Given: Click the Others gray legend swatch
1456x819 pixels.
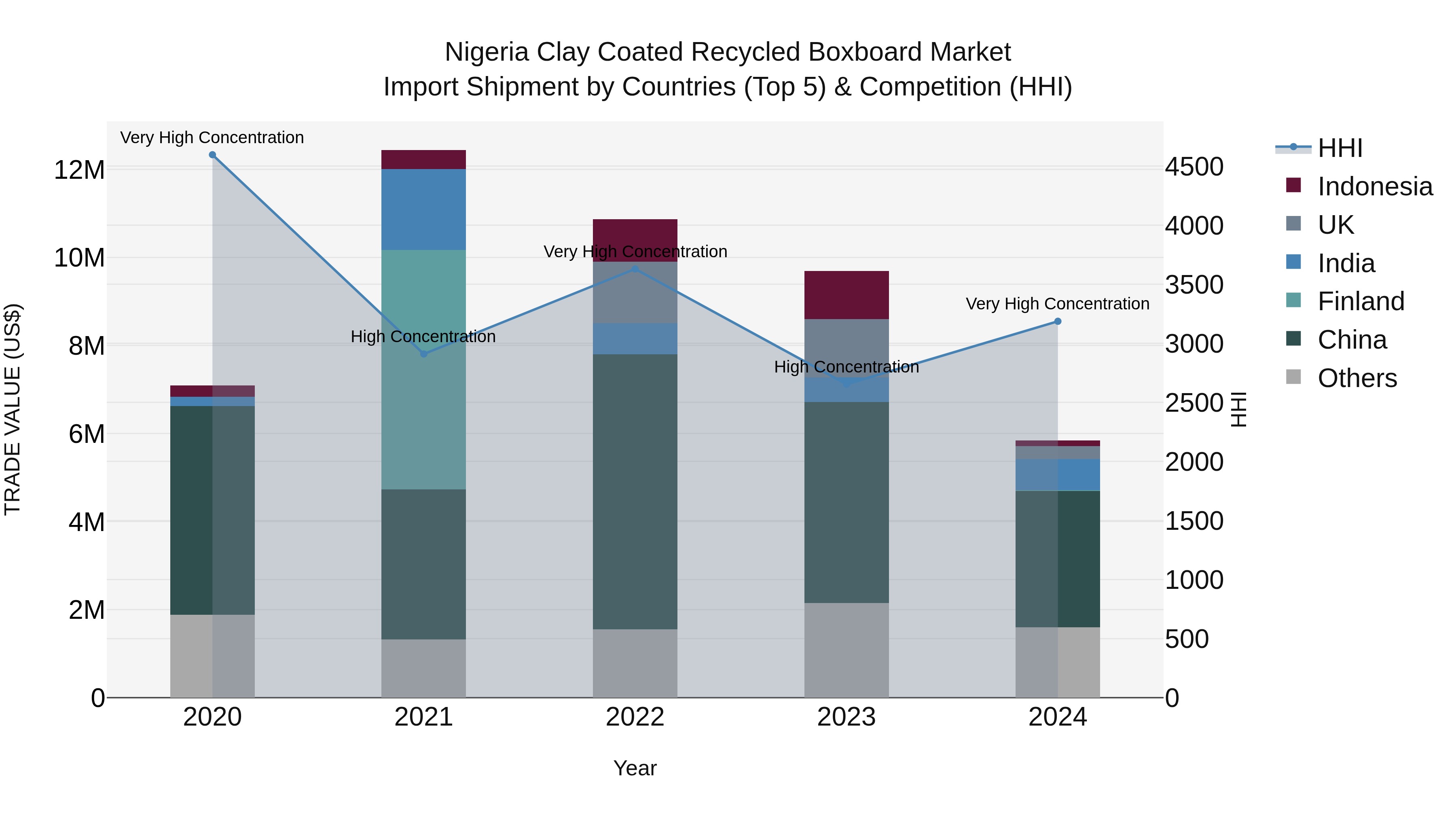Looking at the screenshot, I should tap(1293, 377).
